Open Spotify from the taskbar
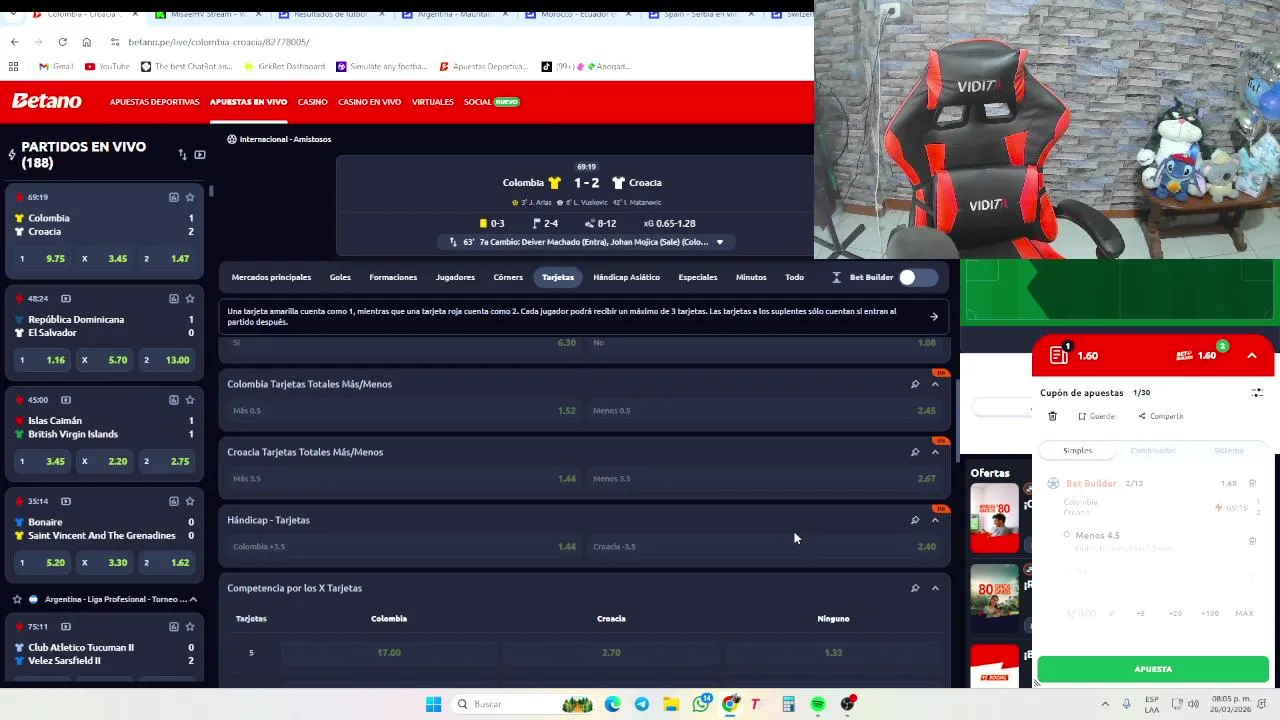This screenshot has height=720, width=1280. [x=818, y=704]
